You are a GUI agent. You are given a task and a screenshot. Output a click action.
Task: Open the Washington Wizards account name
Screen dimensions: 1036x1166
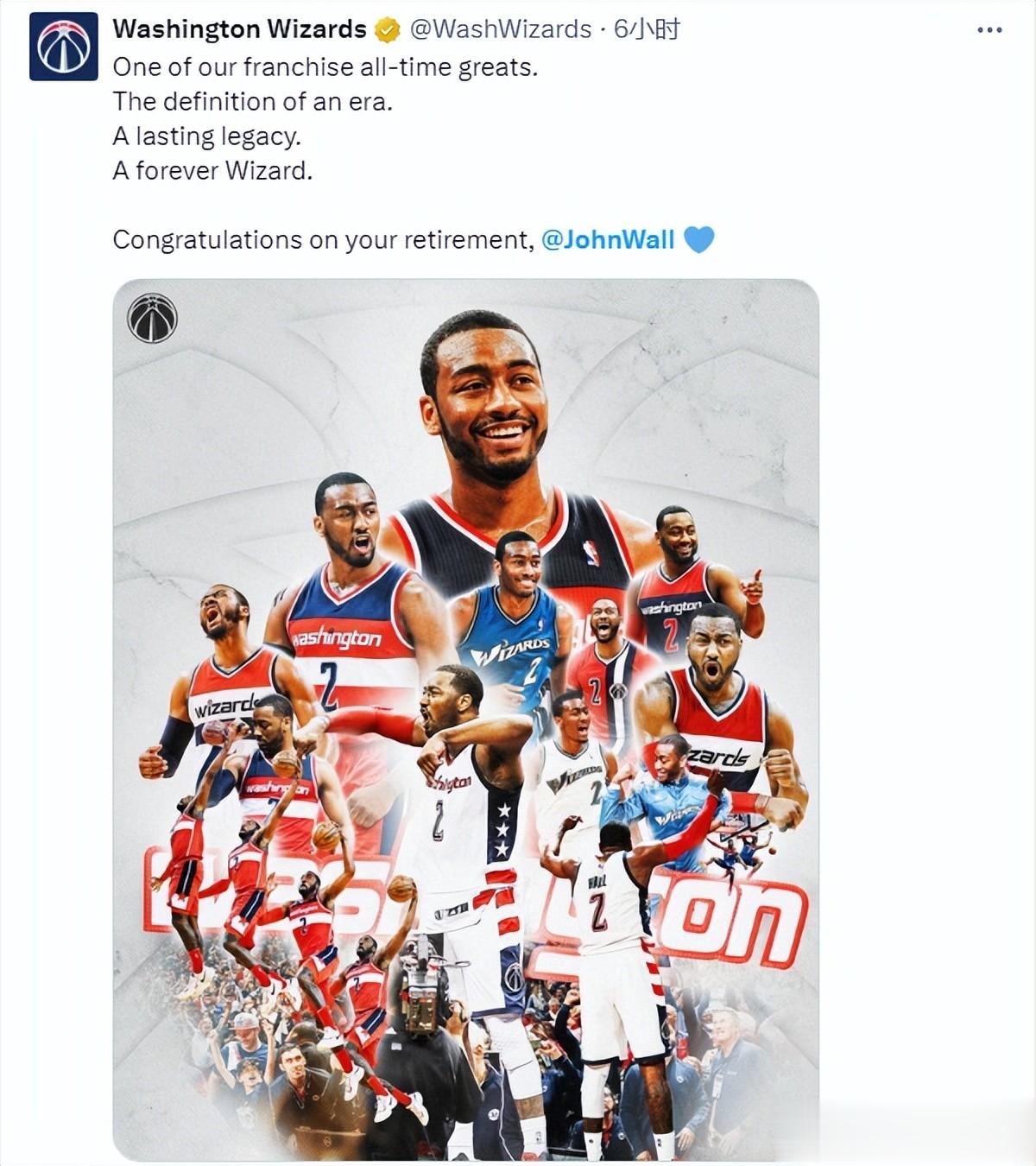pos(239,29)
